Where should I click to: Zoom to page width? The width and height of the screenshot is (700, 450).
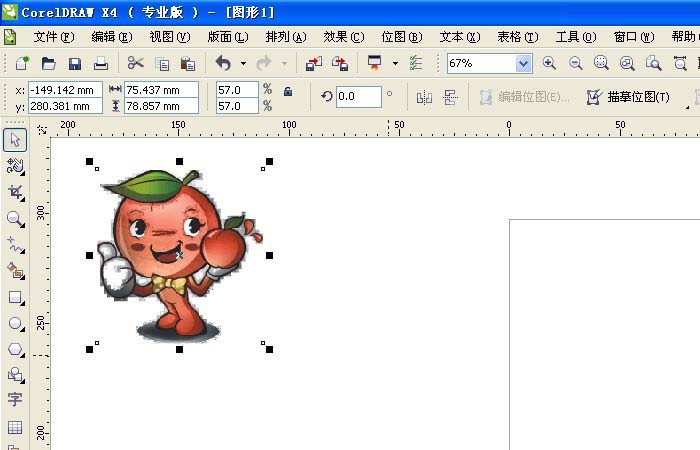coord(680,63)
